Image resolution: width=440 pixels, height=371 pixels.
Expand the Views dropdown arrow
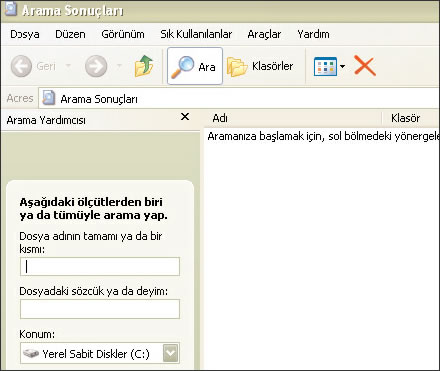[342, 66]
